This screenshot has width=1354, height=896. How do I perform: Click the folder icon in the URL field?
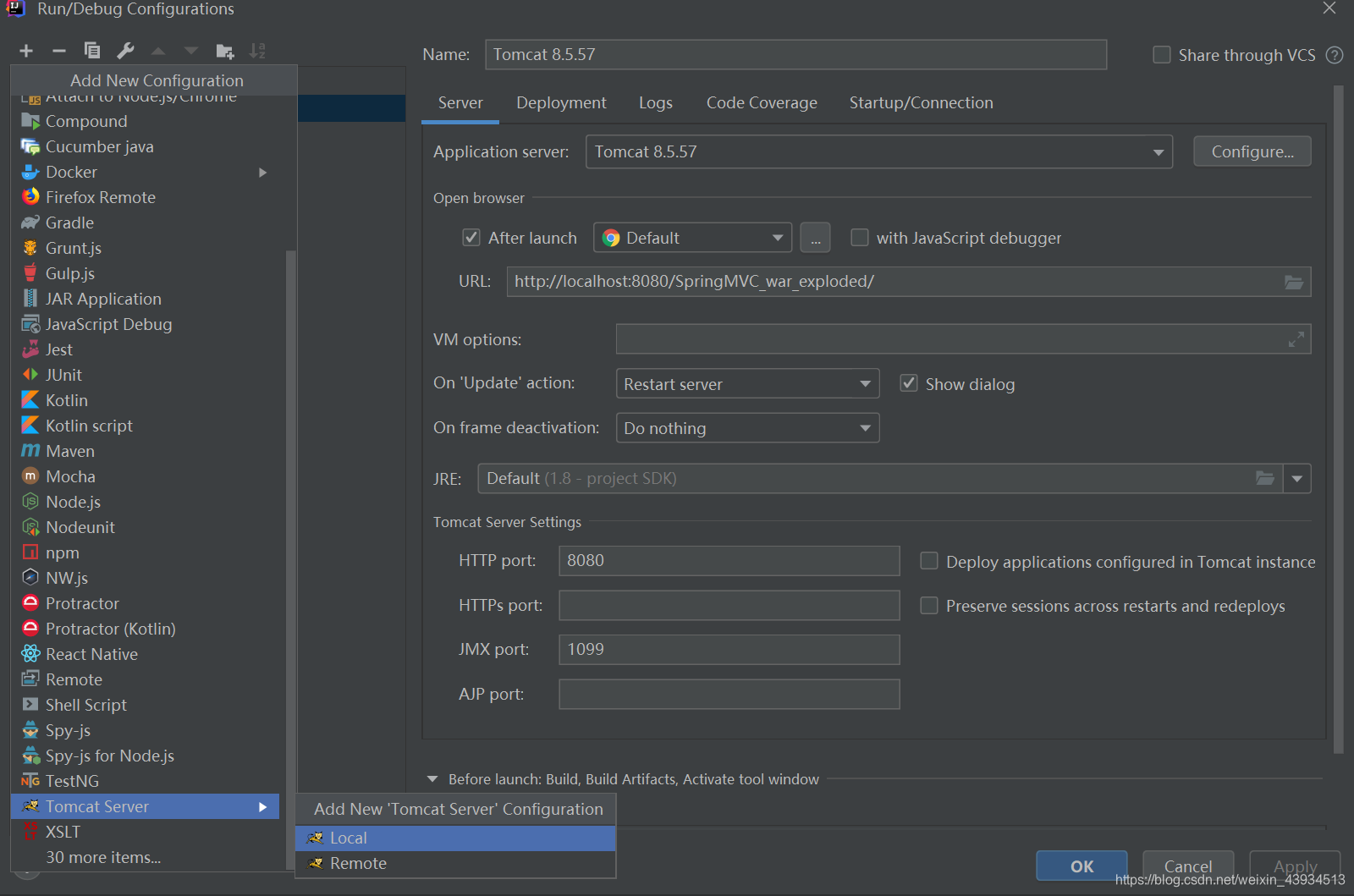click(1294, 282)
